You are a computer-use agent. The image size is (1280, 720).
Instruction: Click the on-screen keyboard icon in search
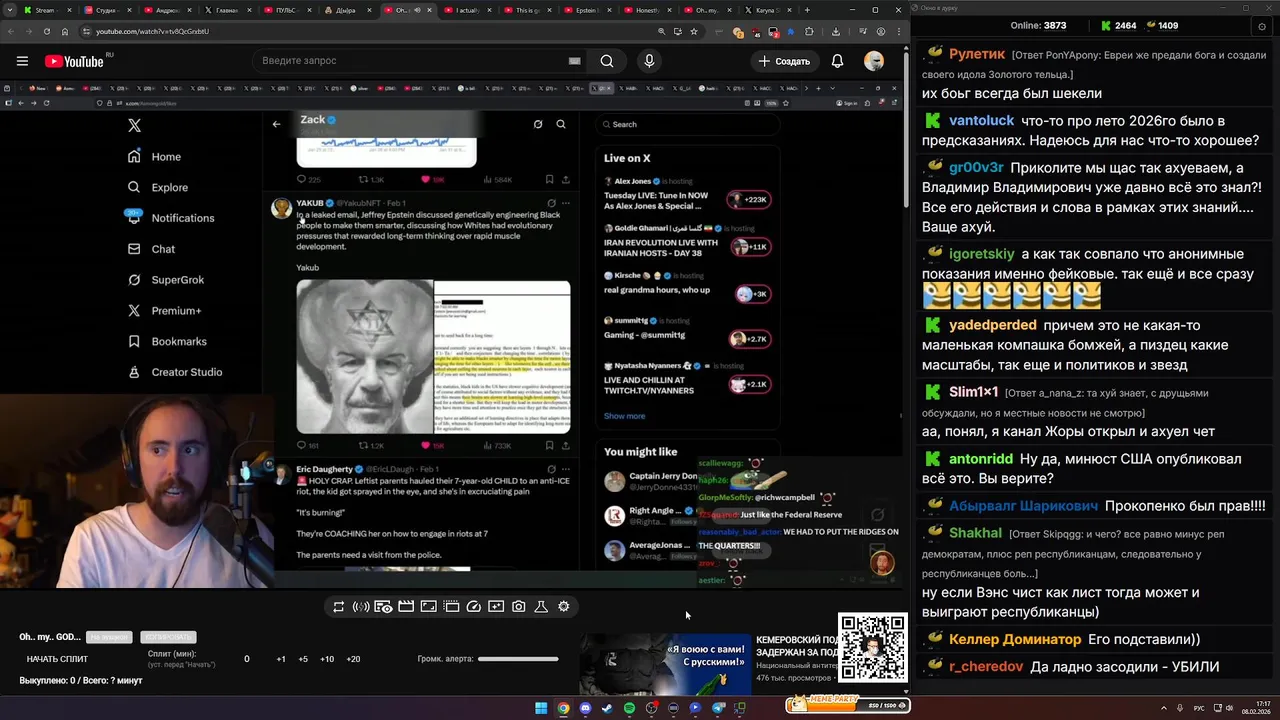click(x=574, y=61)
